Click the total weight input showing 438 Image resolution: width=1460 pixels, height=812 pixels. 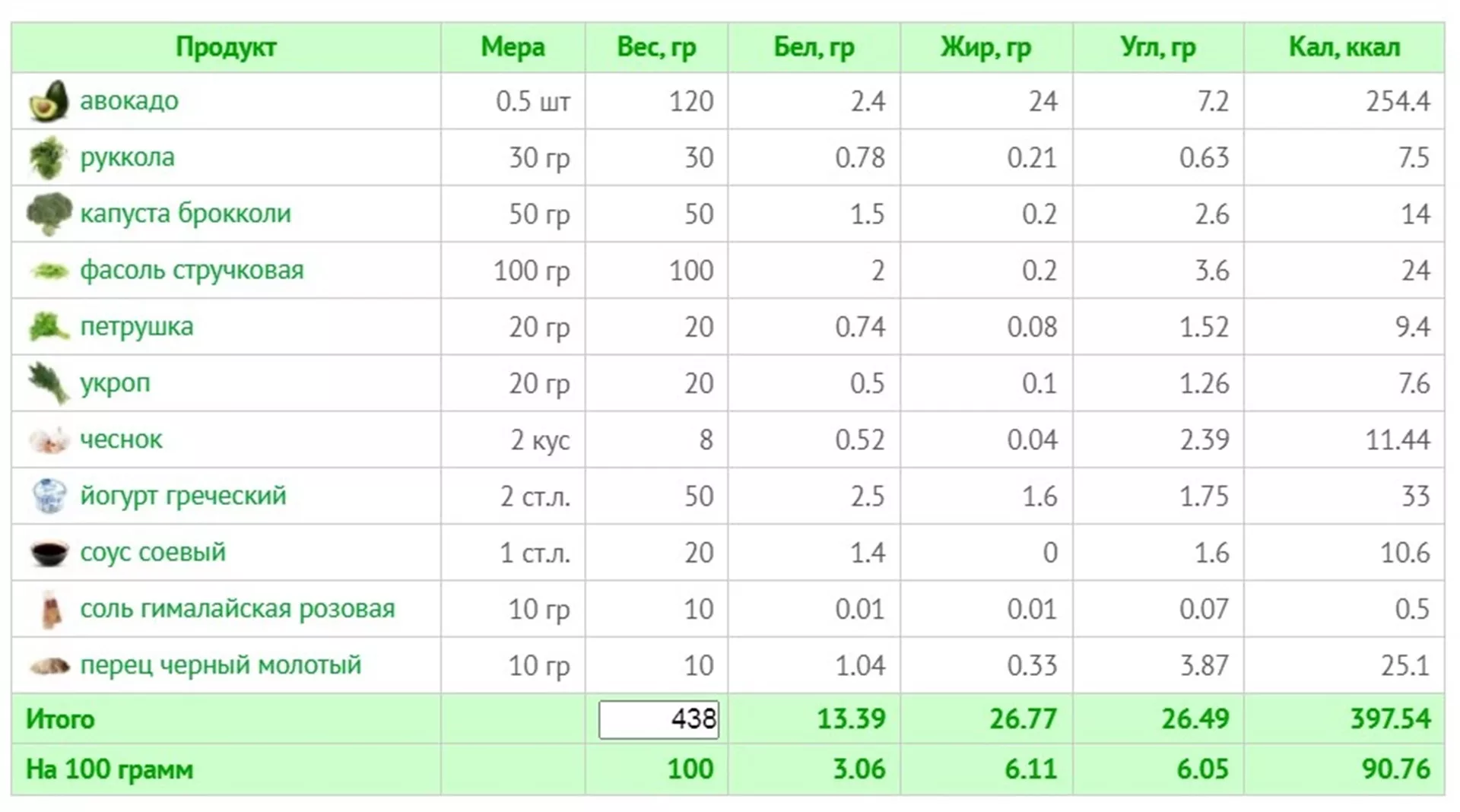(659, 719)
